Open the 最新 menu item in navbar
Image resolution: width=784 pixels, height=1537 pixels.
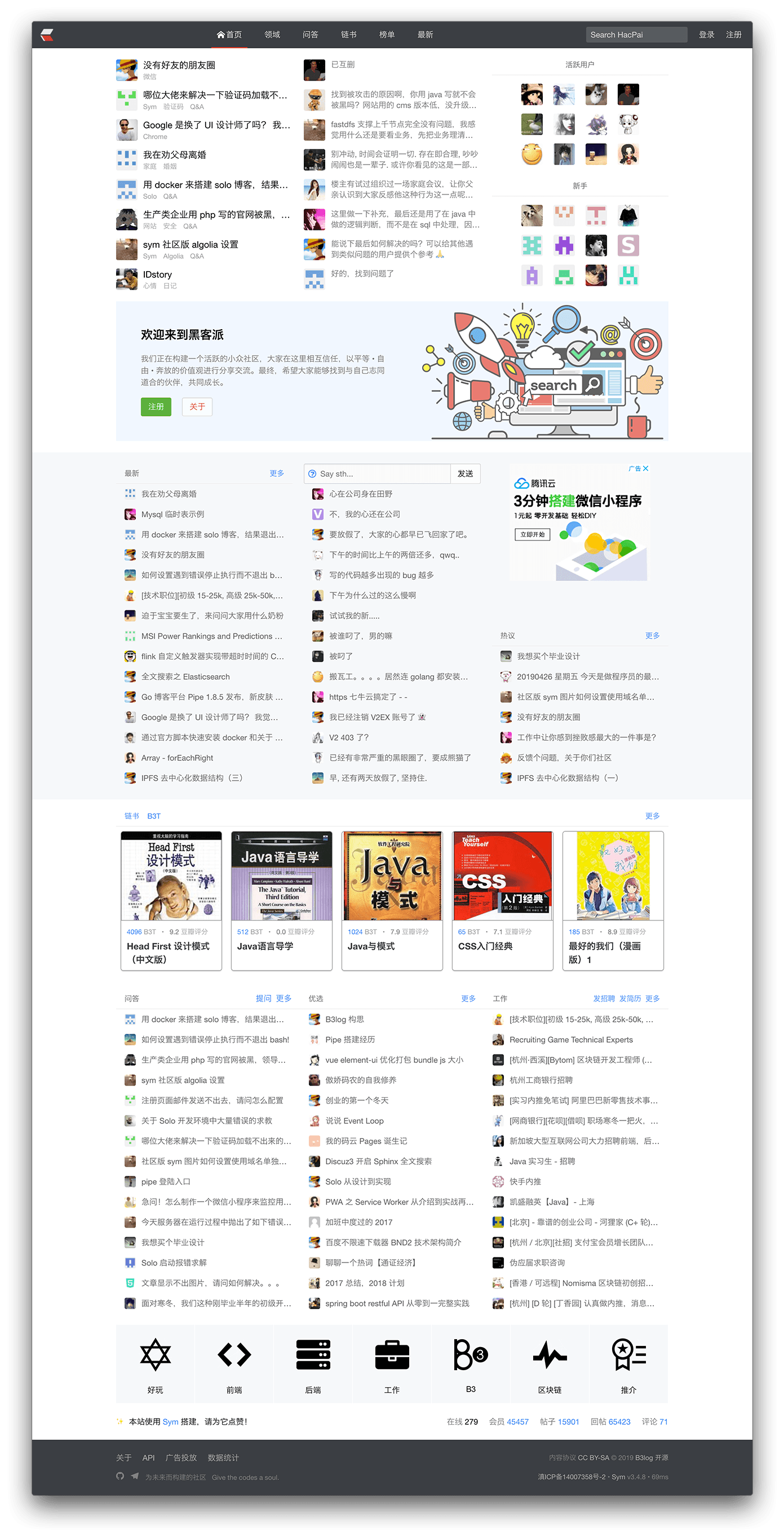[425, 34]
